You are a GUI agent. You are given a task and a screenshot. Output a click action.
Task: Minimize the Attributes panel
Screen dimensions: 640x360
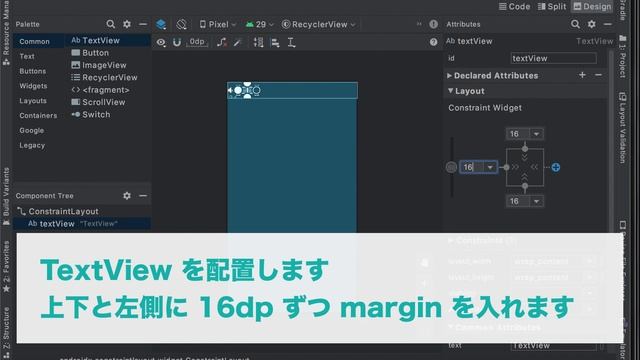coord(608,24)
